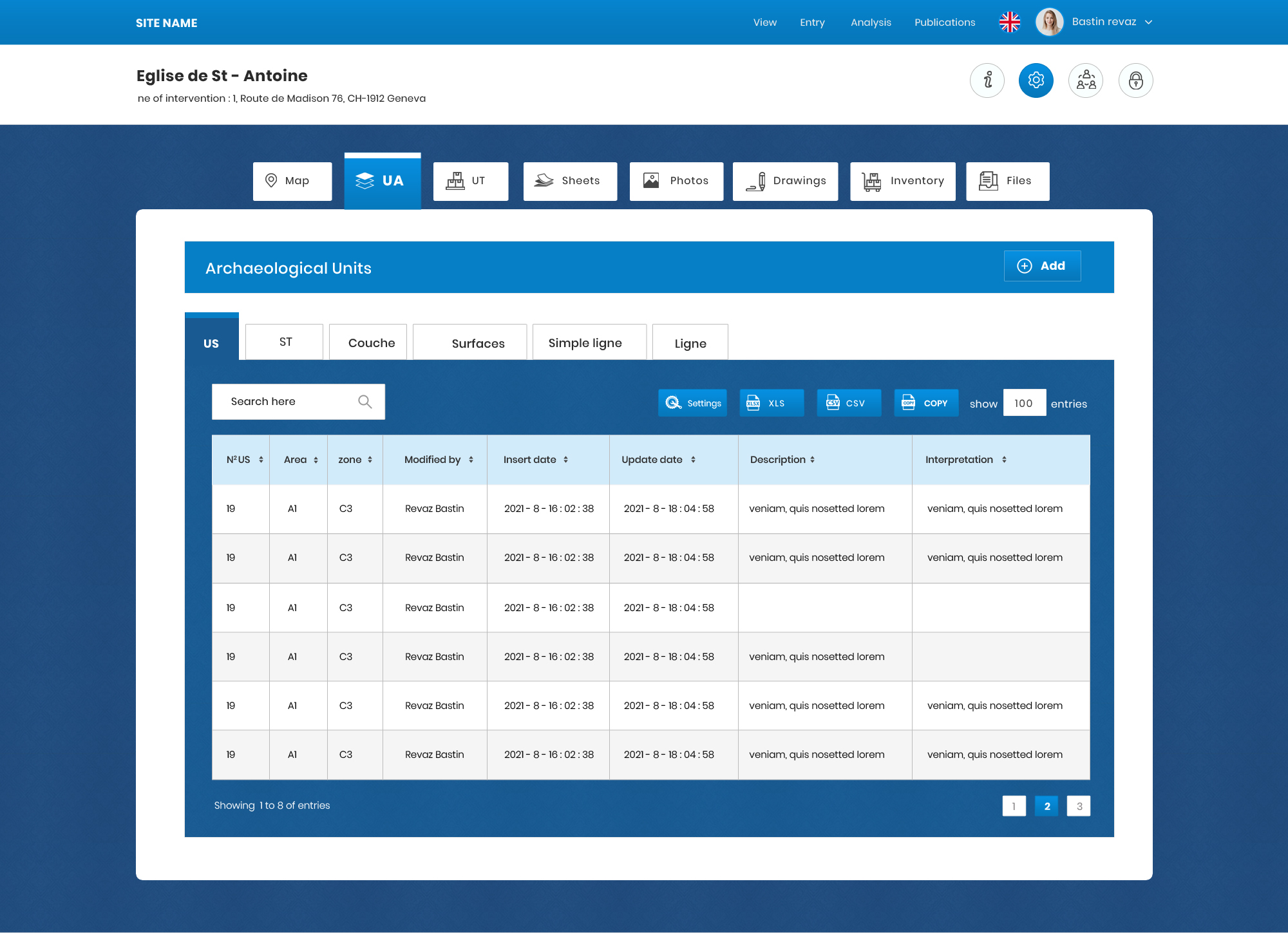This screenshot has width=1288, height=933.
Task: Go to page 3 of results
Action: click(1079, 806)
